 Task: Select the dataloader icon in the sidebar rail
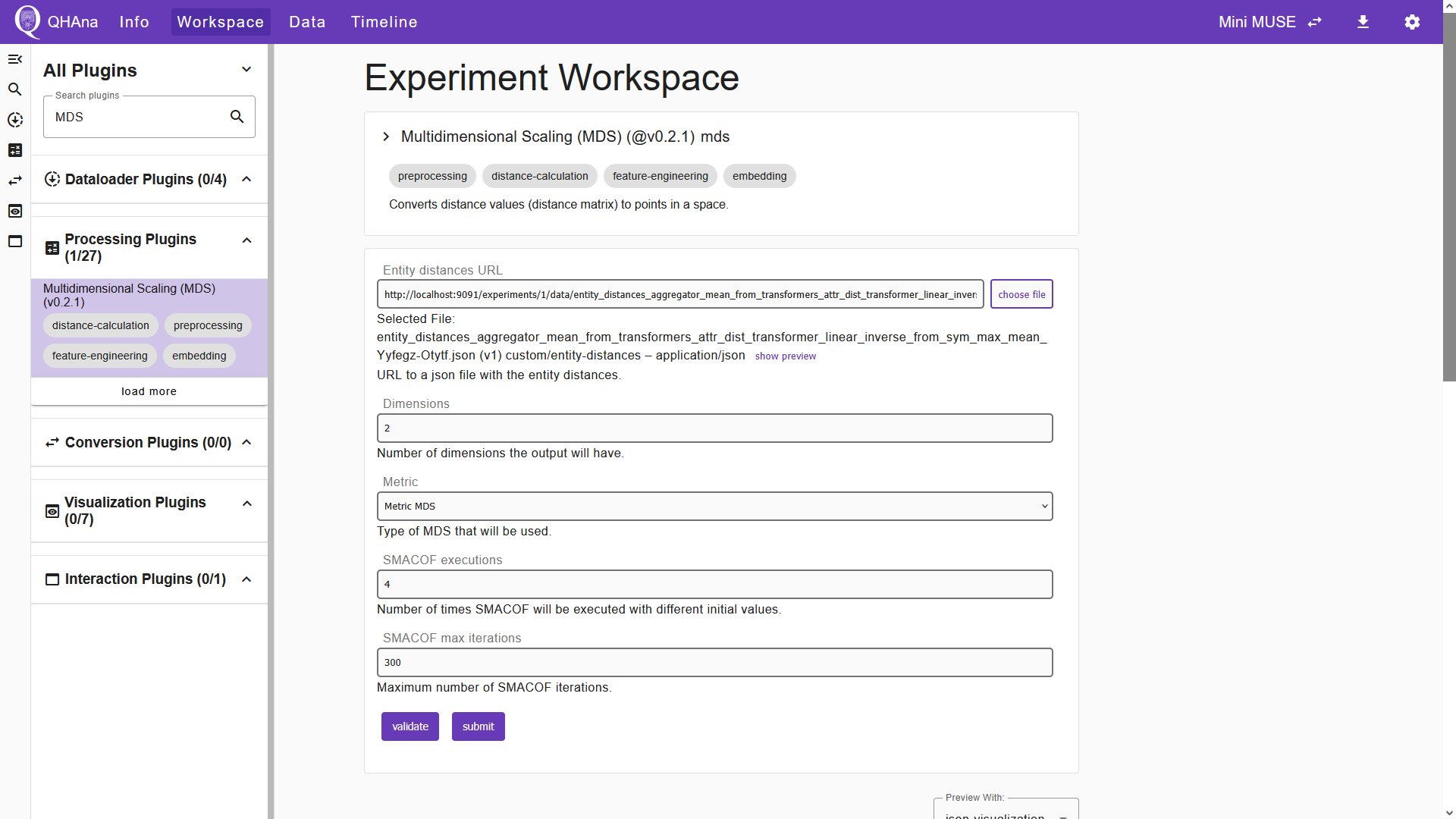pos(15,120)
